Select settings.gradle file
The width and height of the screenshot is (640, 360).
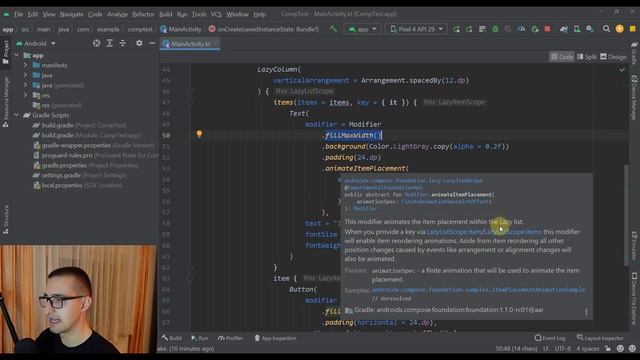pos(80,175)
